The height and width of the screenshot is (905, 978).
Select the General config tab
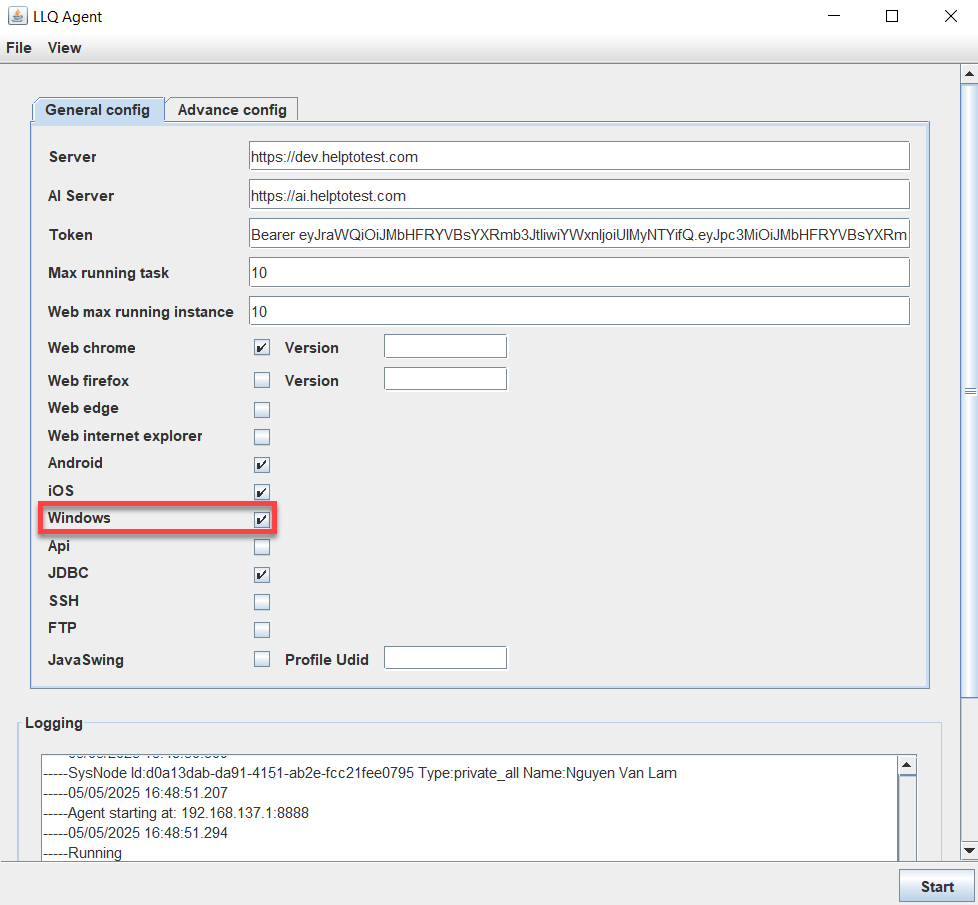pos(98,110)
